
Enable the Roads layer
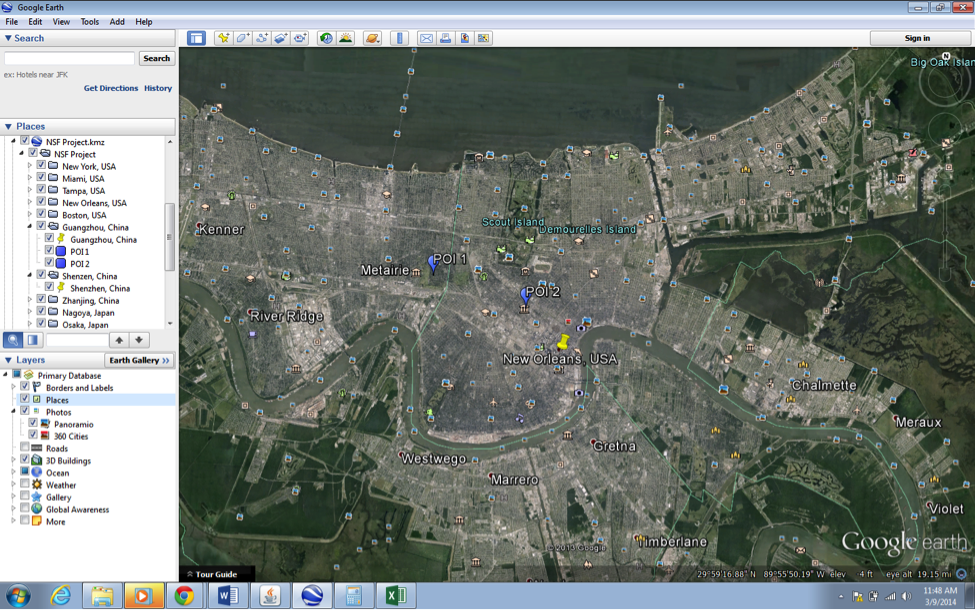25,448
